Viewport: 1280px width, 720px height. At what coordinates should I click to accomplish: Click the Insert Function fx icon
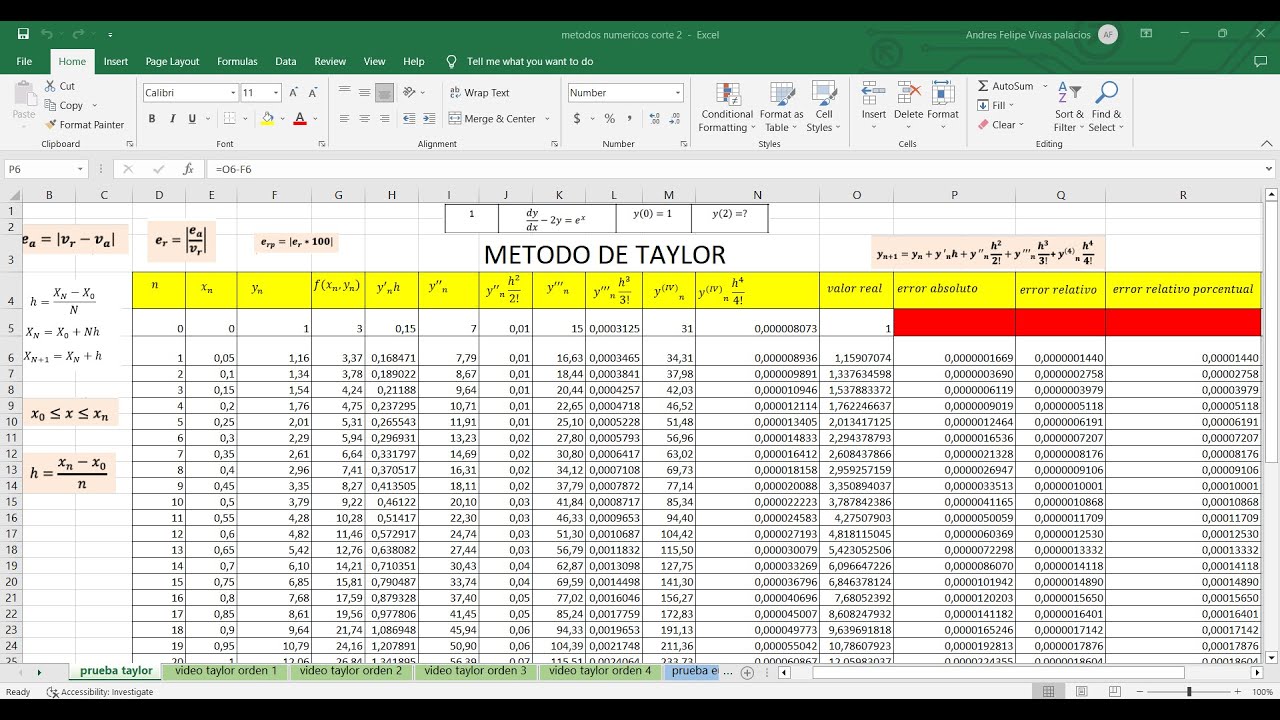click(188, 170)
